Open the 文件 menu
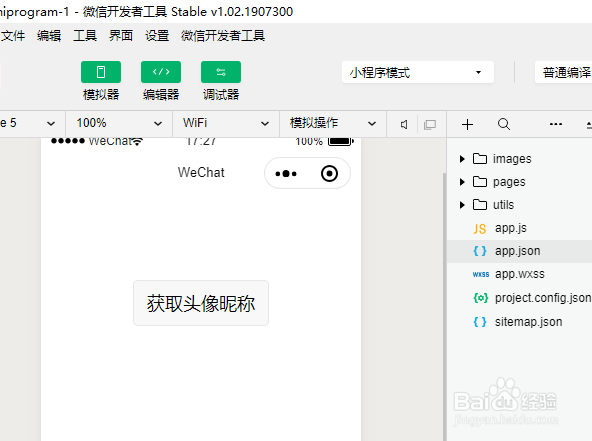The height and width of the screenshot is (441, 592). pos(13,36)
